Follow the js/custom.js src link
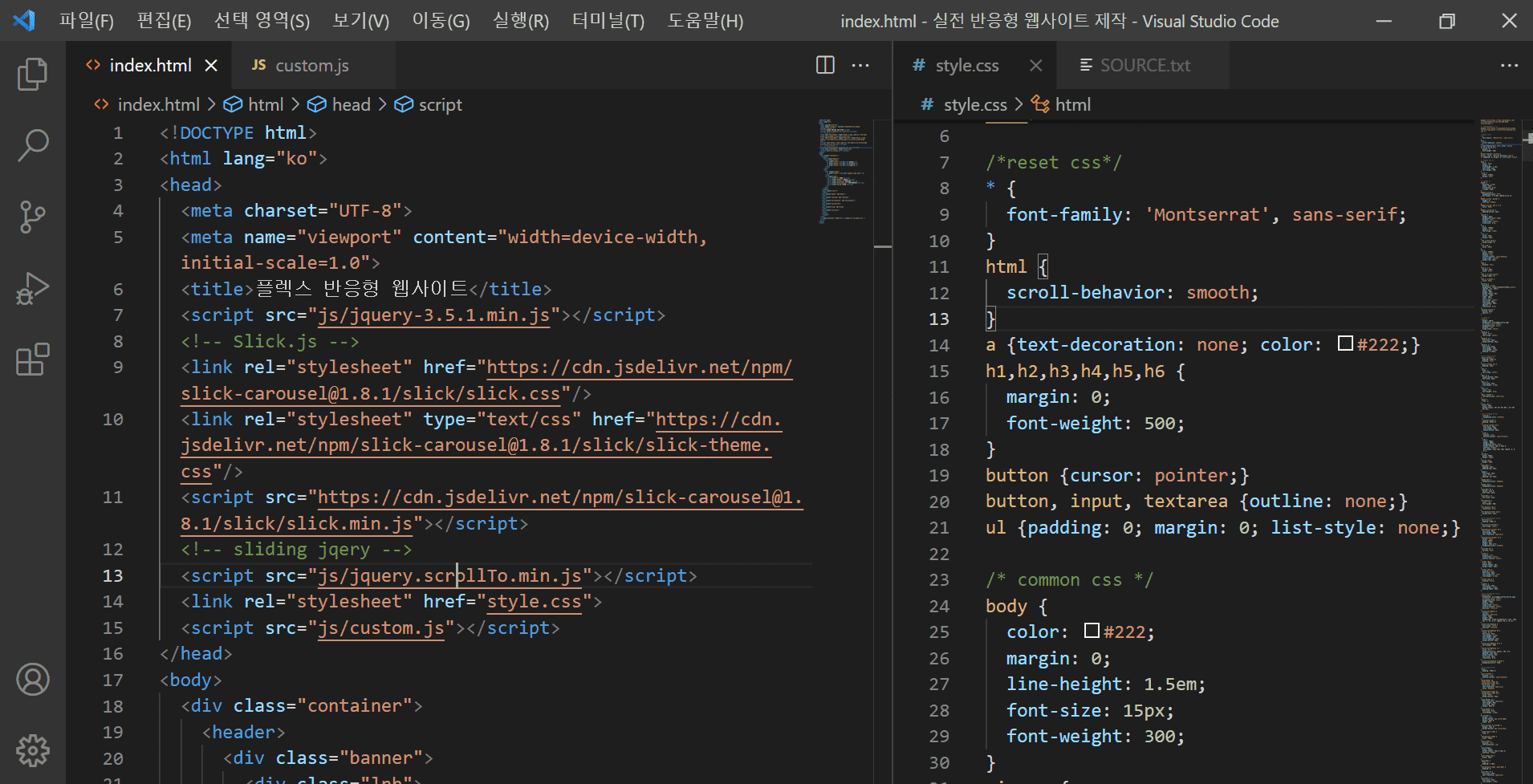The width and height of the screenshot is (1533, 784). tap(381, 628)
